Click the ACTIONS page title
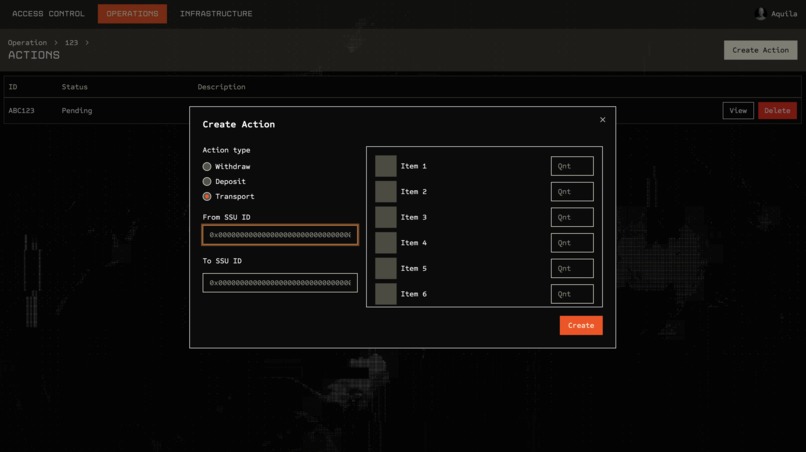This screenshot has width=806, height=452. tap(34, 55)
